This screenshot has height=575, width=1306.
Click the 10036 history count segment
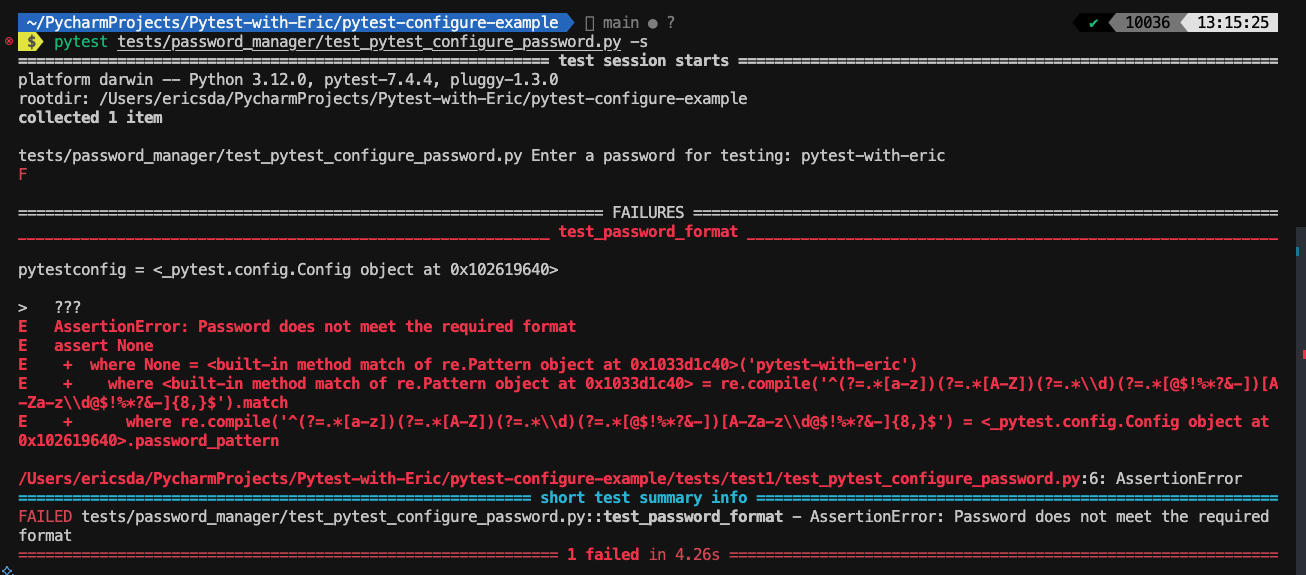tap(1147, 22)
